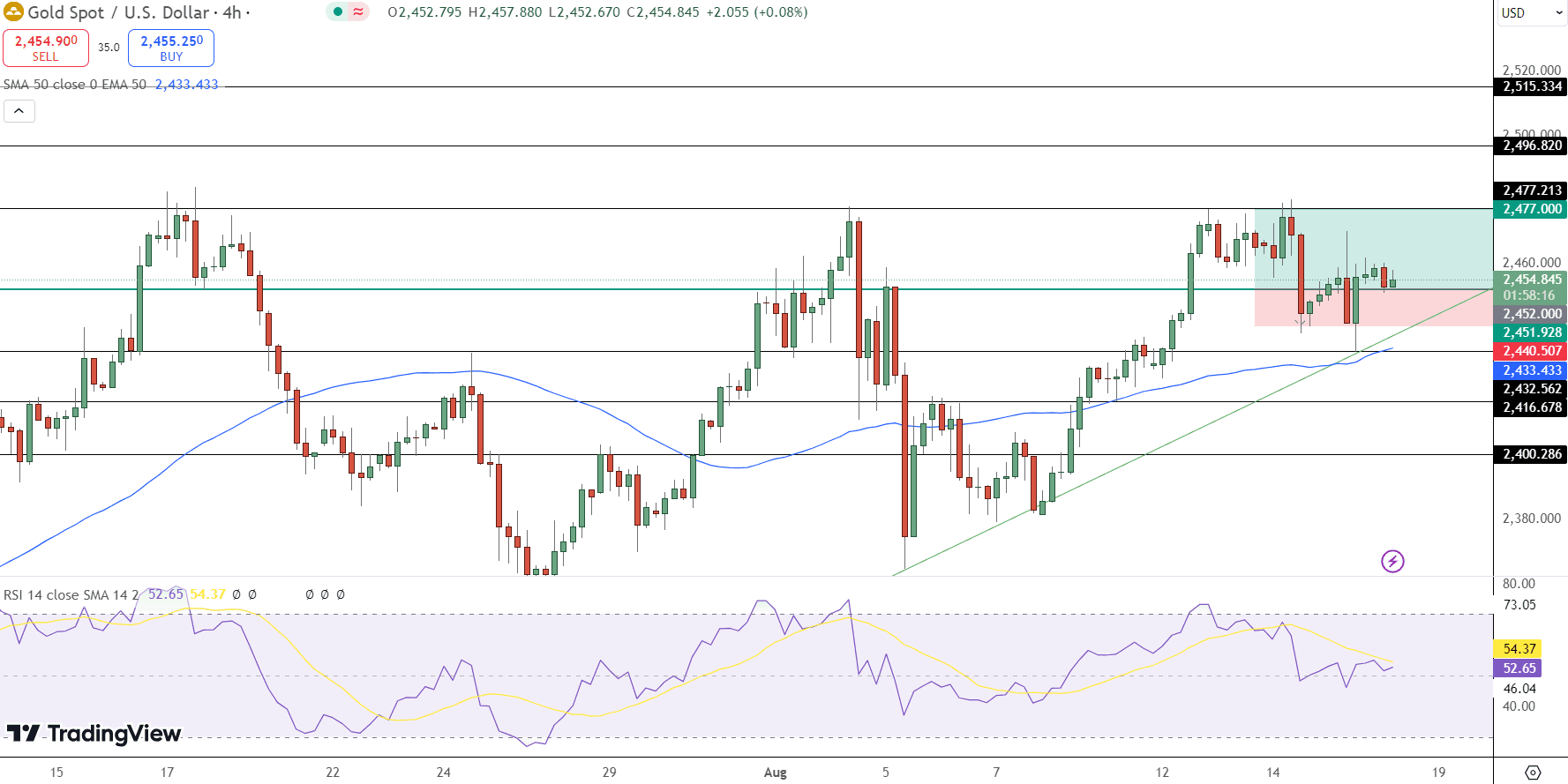Click the yellow 54.37 RSI-SMA label
The width and height of the screenshot is (1568, 784).
click(1519, 649)
